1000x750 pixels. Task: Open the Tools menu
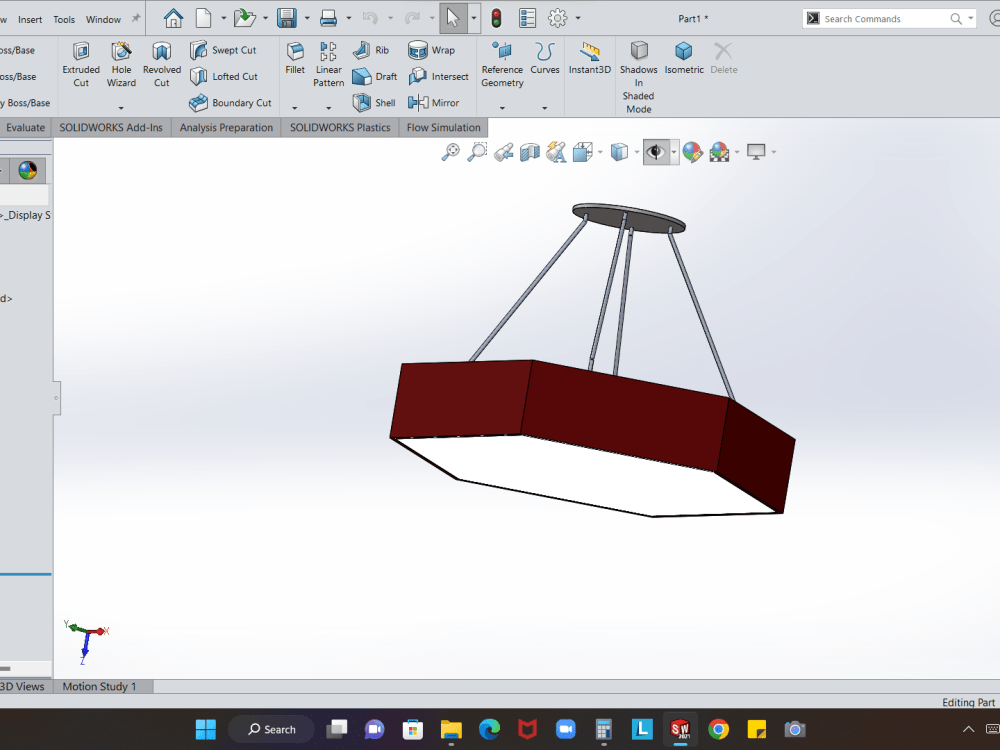pyautogui.click(x=63, y=17)
